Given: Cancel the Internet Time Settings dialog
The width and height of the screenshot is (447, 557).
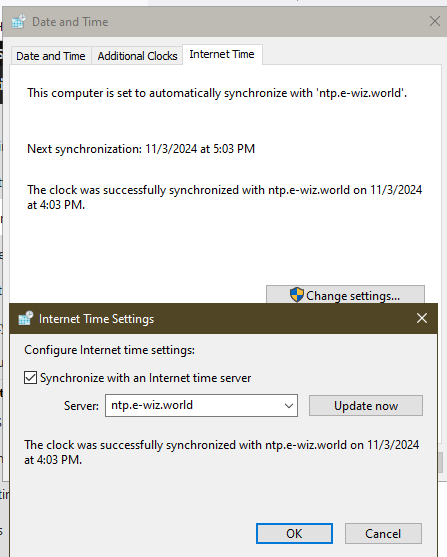Looking at the screenshot, I should pyautogui.click(x=383, y=533).
